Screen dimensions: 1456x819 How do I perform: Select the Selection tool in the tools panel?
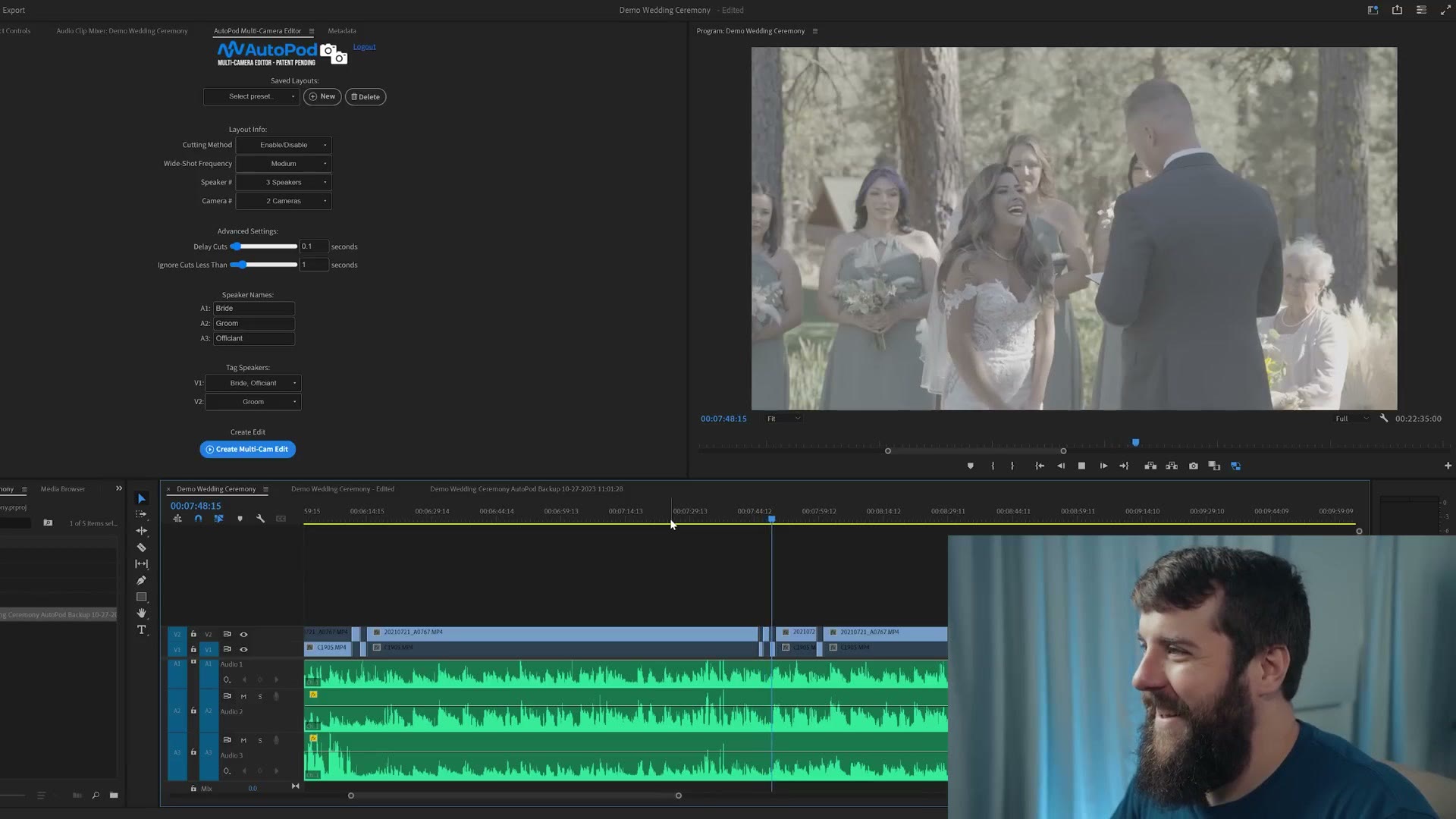click(141, 498)
